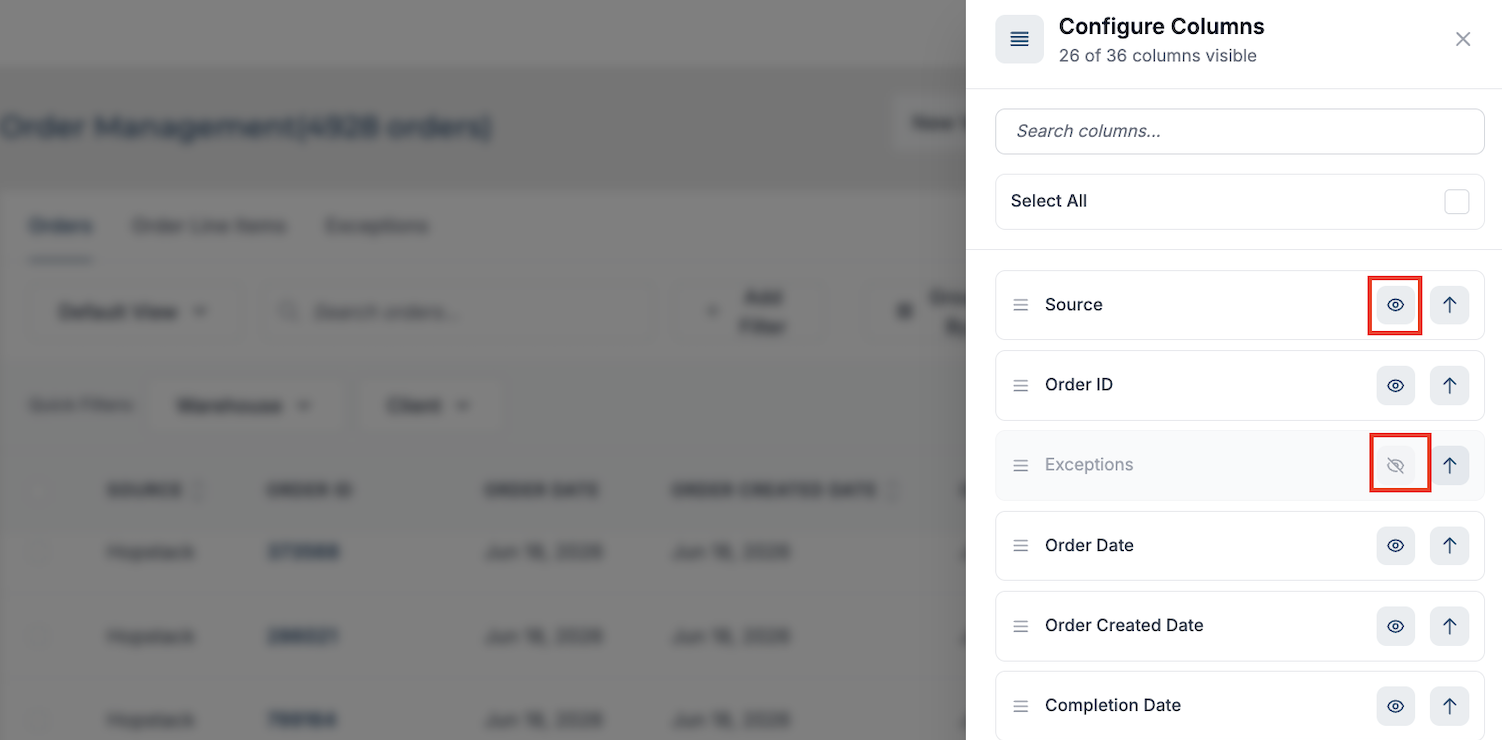This screenshot has height=740, width=1502.
Task: Grab the drag handle next to Source
Action: [x=1021, y=305]
